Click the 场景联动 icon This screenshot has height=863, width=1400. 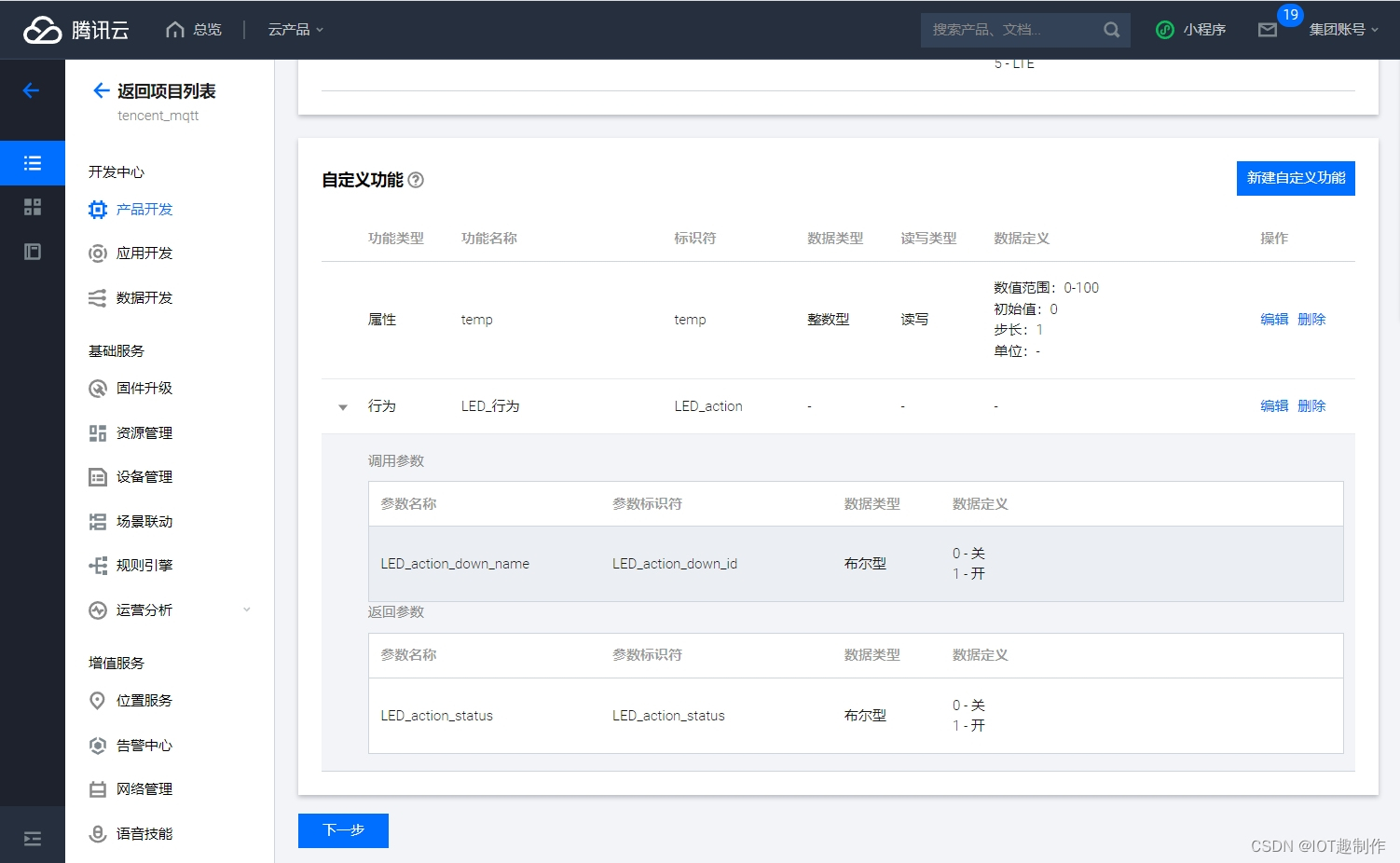[x=98, y=522]
